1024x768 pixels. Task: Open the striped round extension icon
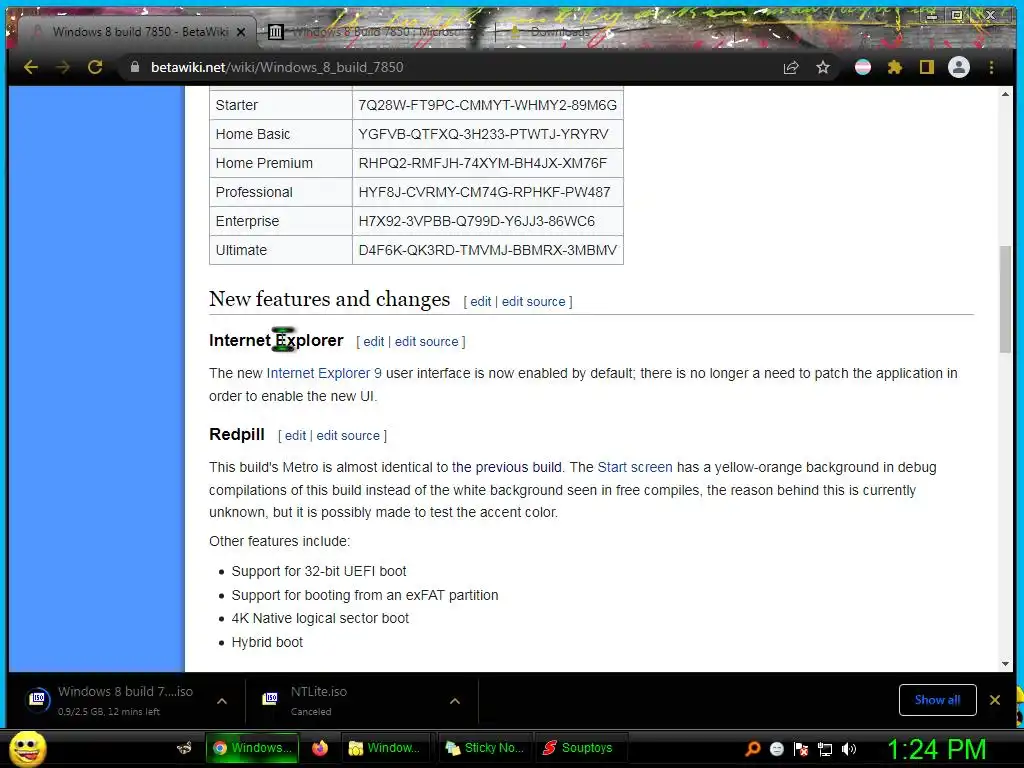point(863,67)
